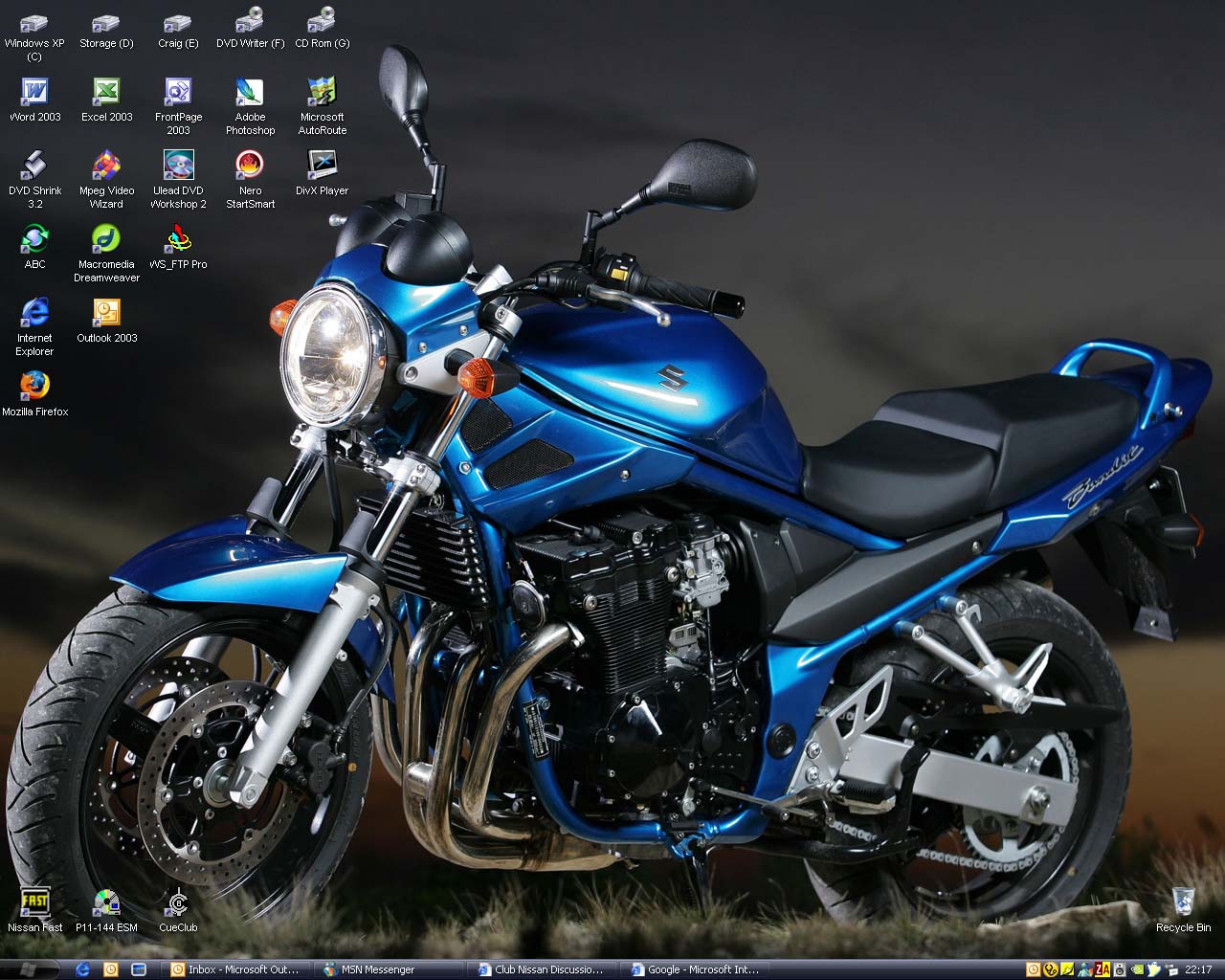This screenshot has width=1225, height=980.
Task: Open the stethoscope tray icon
Action: pos(1051,969)
